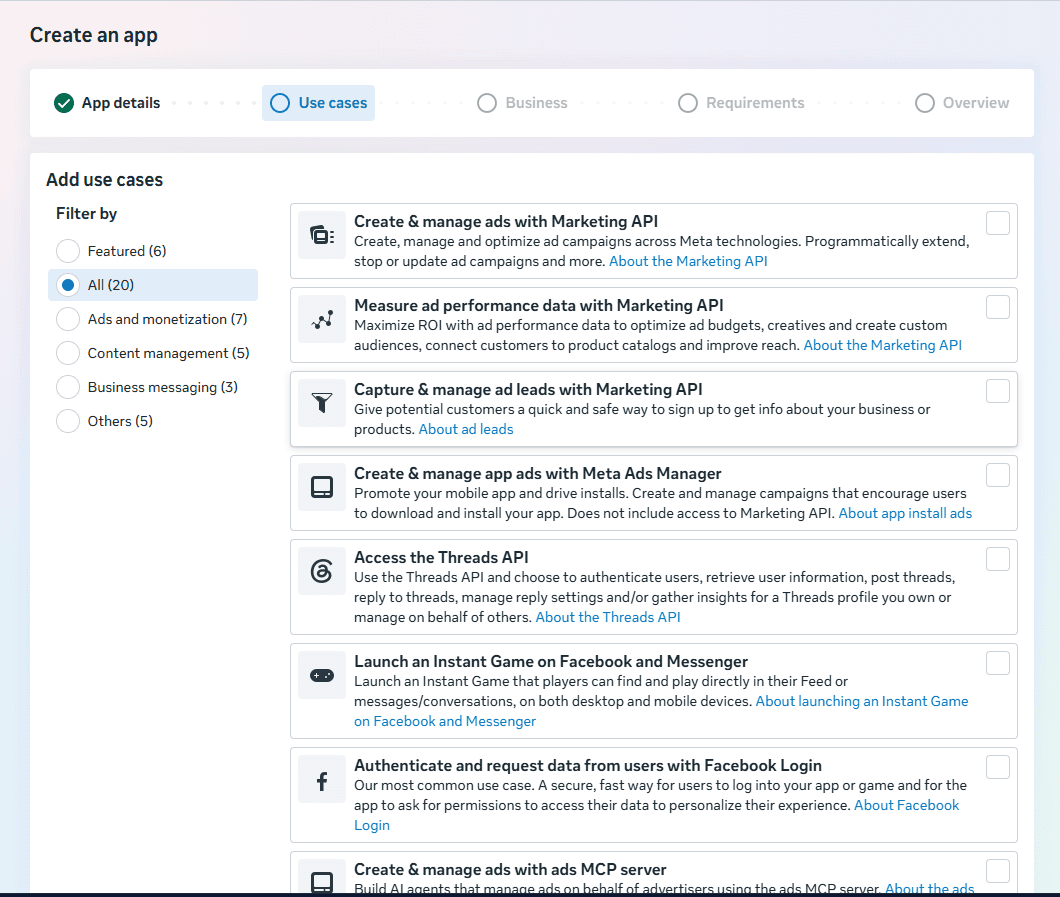Click the funnel icon for ad leads

point(322,403)
